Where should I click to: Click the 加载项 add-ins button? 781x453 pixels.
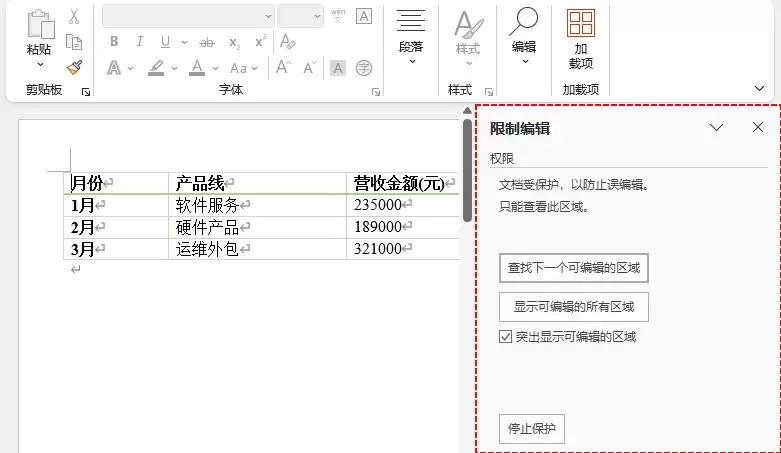click(x=581, y=39)
